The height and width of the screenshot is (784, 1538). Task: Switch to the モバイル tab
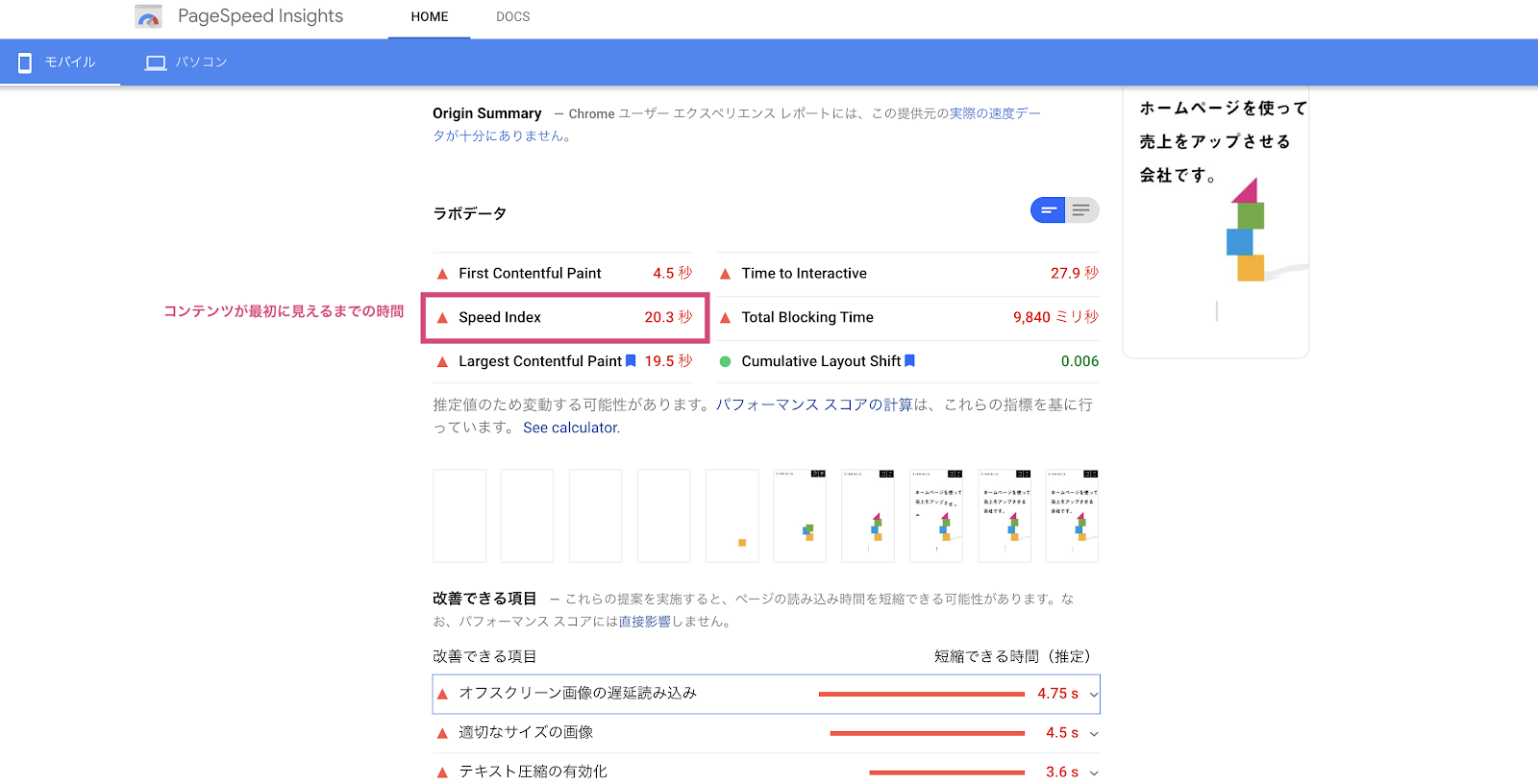[x=60, y=62]
